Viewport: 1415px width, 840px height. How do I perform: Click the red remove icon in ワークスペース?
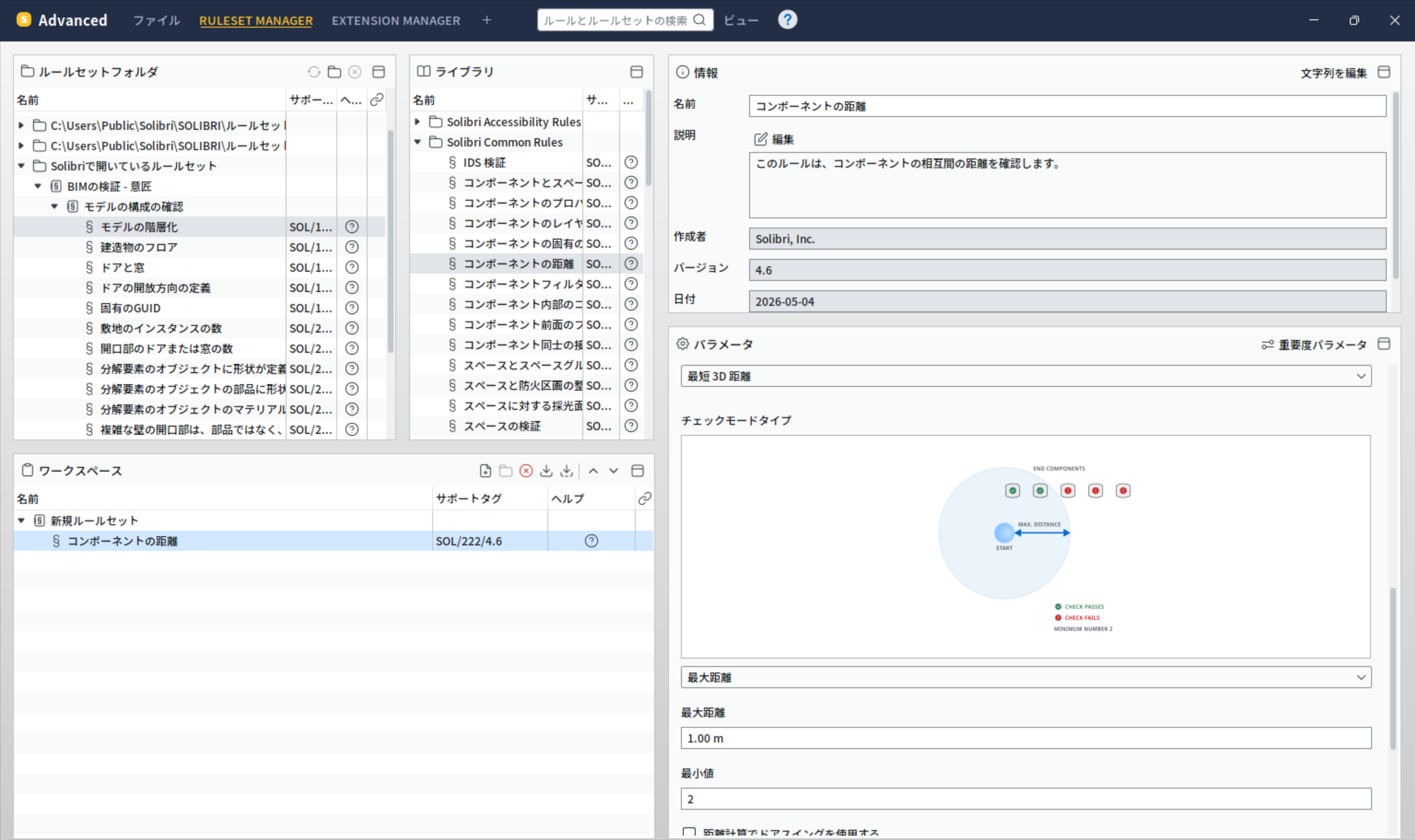[x=526, y=471]
